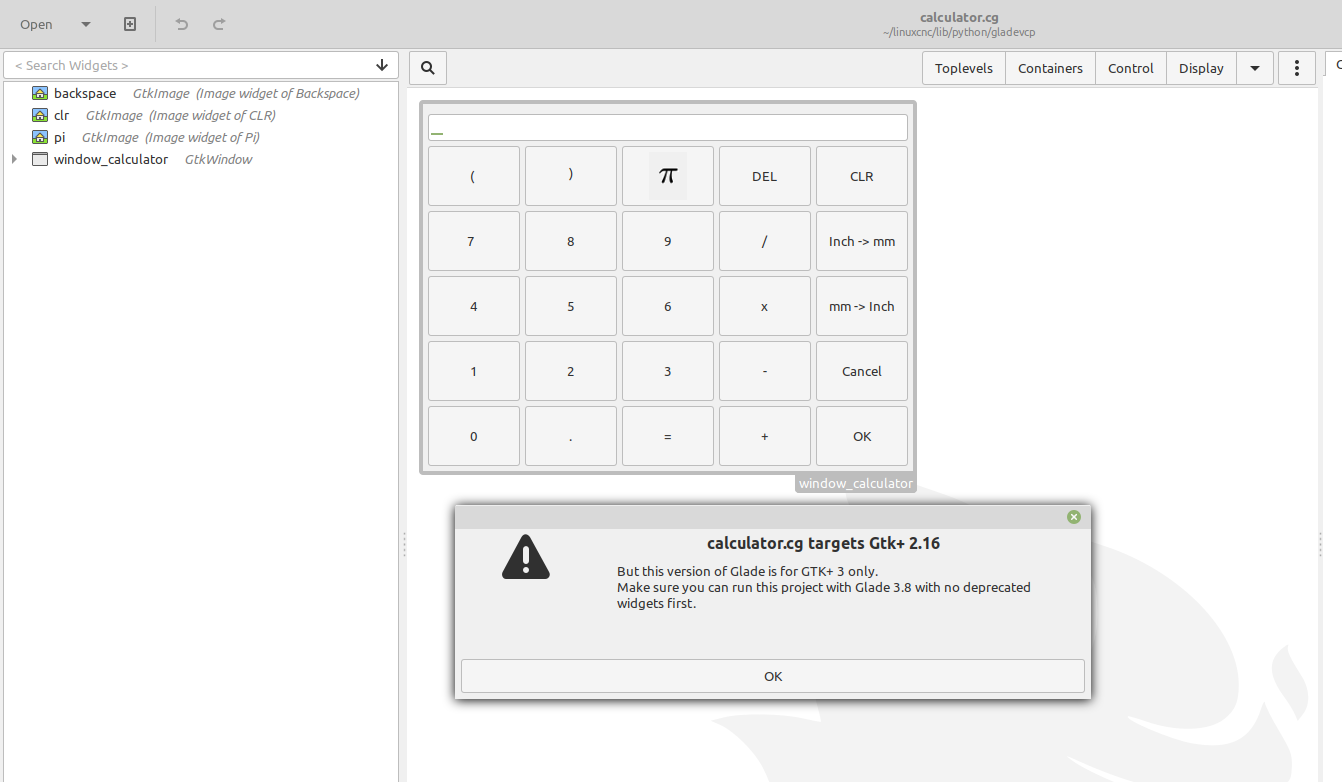Open the Containers widget menu
Screen dimensions: 1342x782
tap(1050, 68)
